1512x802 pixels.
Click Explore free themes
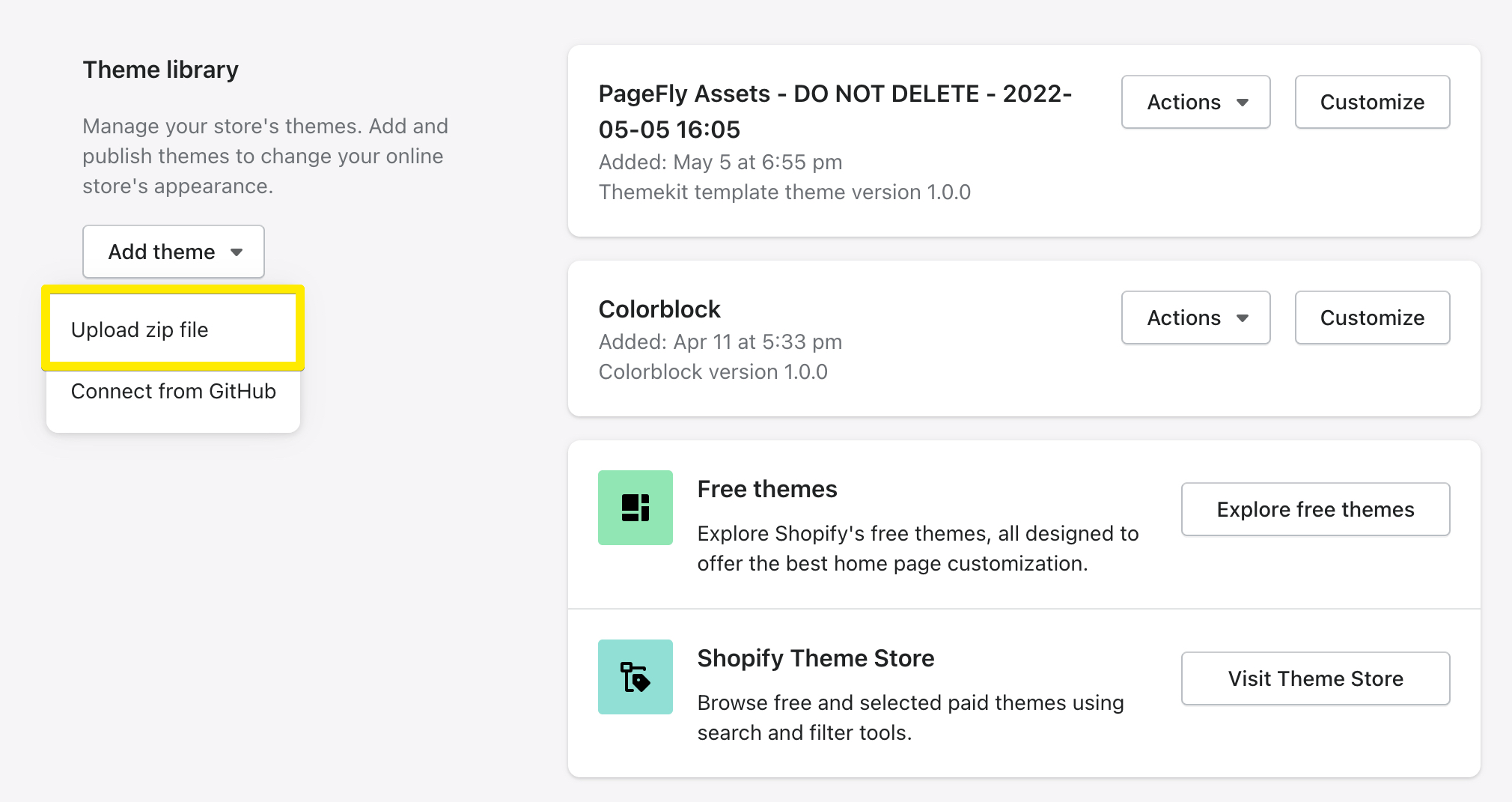click(1315, 509)
